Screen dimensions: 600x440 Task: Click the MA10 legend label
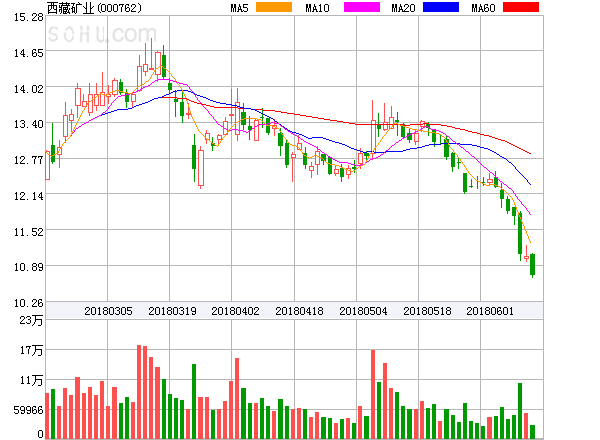[317, 8]
